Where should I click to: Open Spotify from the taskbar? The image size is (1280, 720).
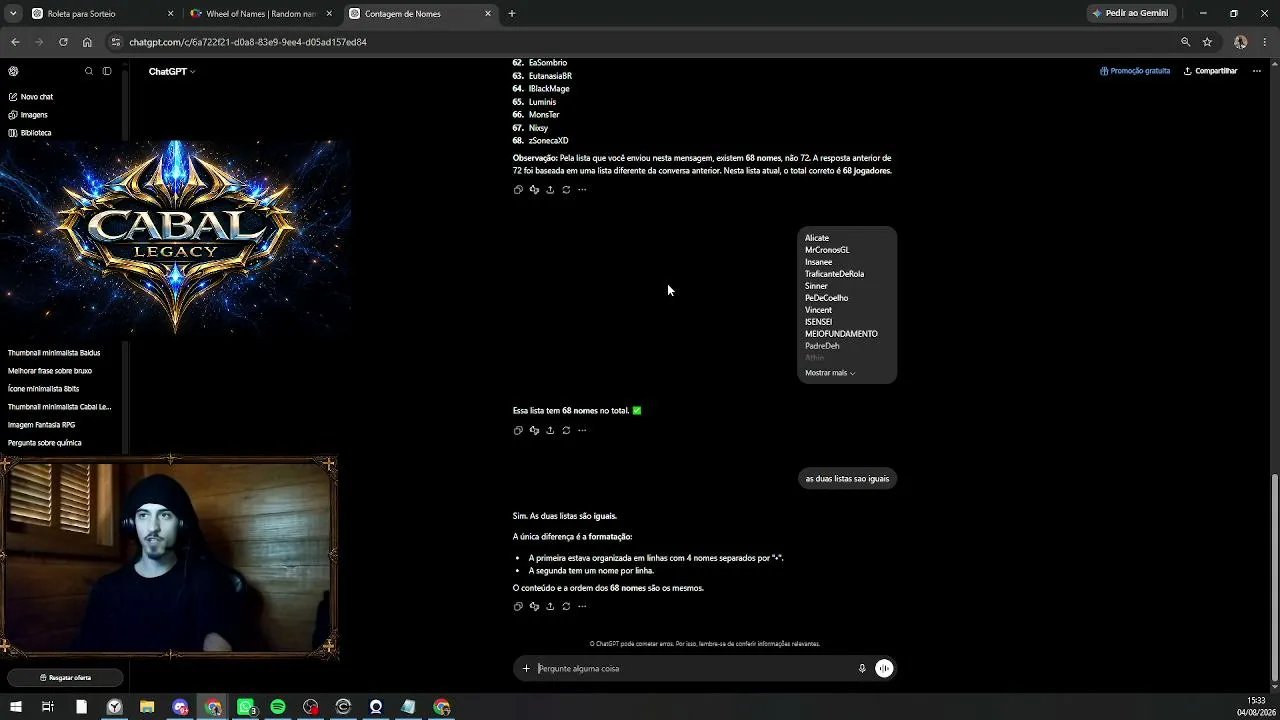click(x=278, y=707)
